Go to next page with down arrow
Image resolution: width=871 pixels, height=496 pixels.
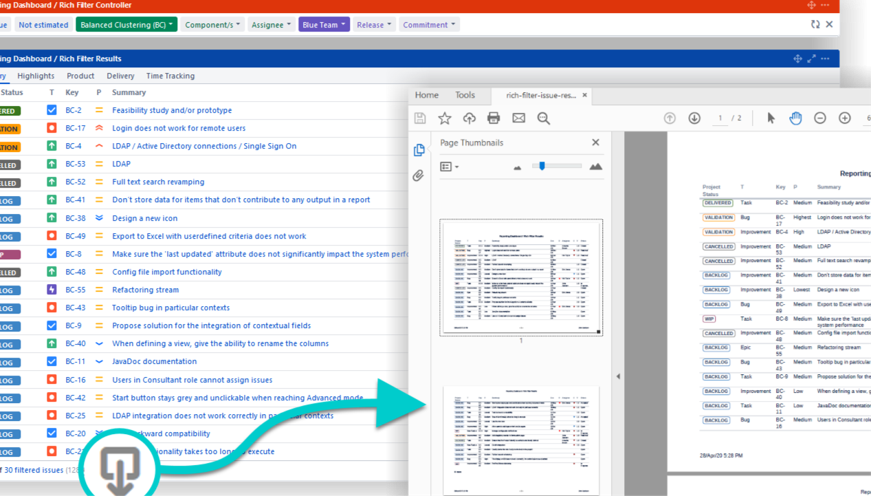(695, 118)
